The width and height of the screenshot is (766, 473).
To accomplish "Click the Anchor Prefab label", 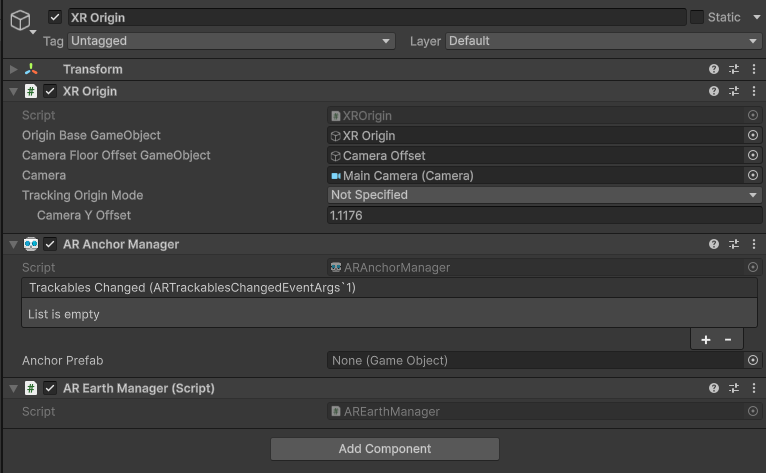I will 63,361.
